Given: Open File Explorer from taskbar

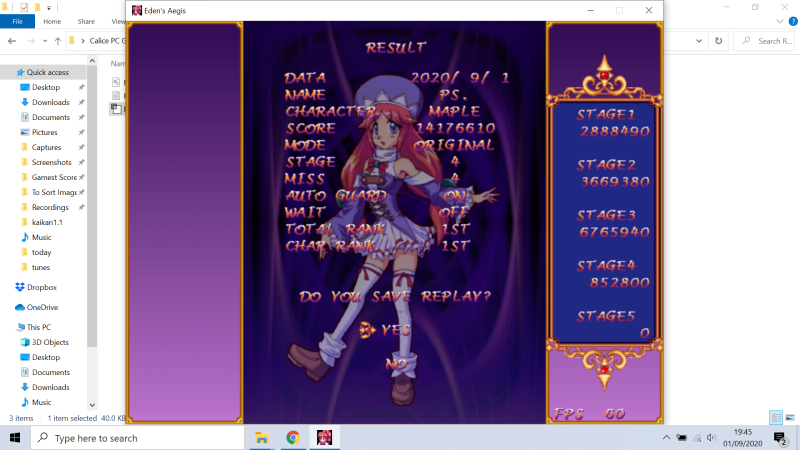Looking at the screenshot, I should pyautogui.click(x=262, y=438).
